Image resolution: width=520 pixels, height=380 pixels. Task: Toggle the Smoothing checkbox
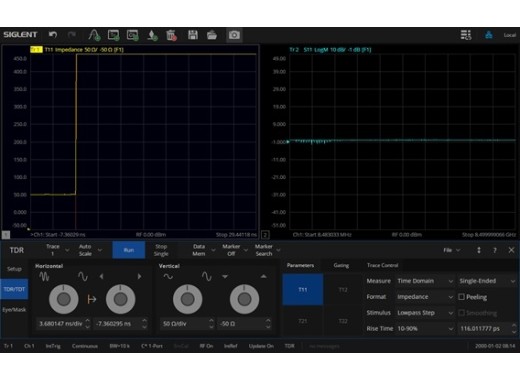click(x=461, y=313)
